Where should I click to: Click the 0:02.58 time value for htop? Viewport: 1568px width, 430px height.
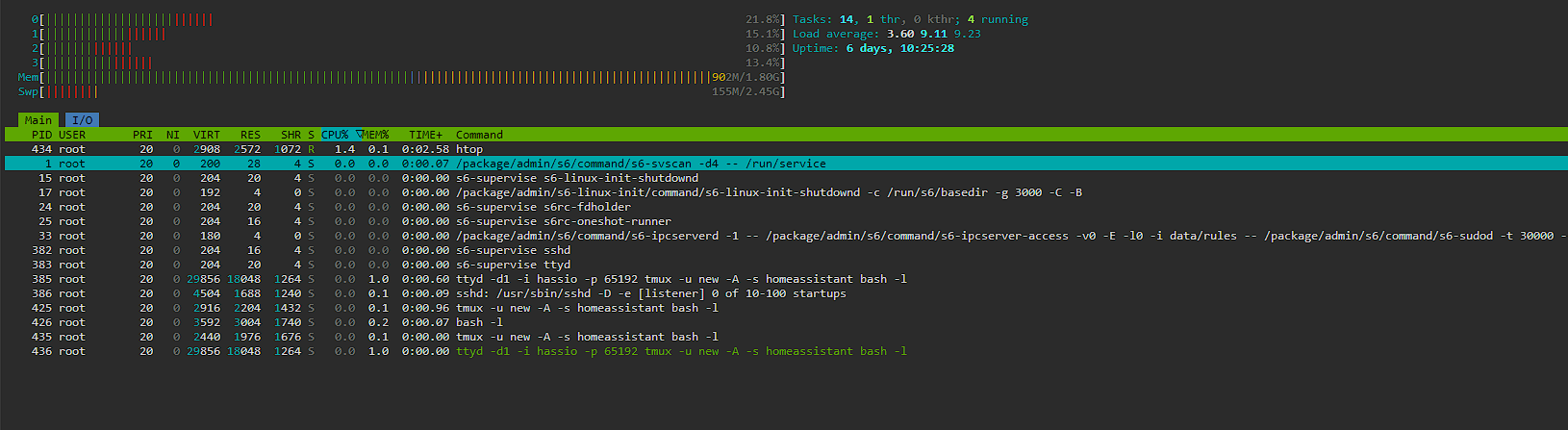pyautogui.click(x=426, y=149)
